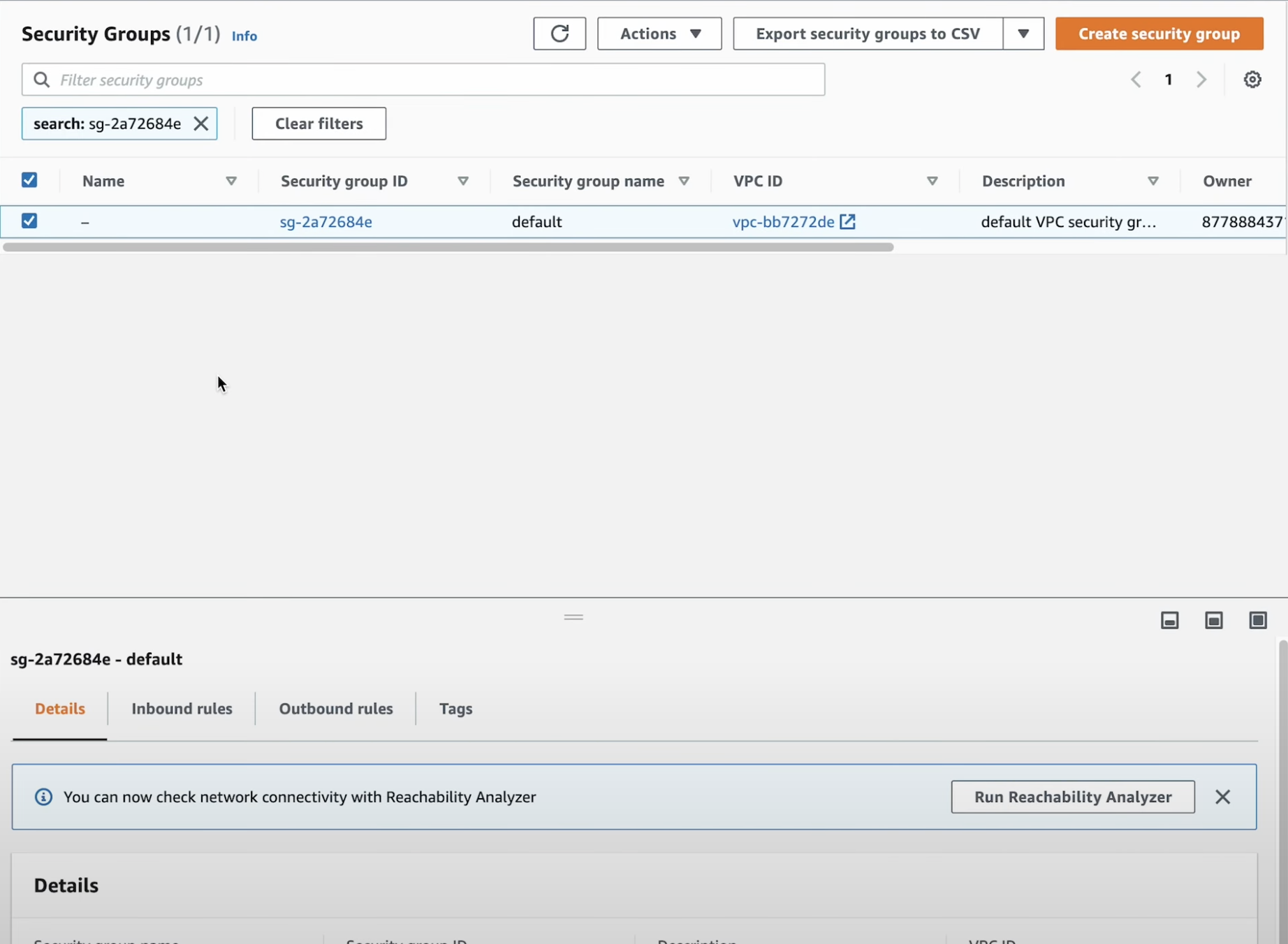The image size is (1288, 944).
Task: Click the owner ID cell starting 877888437
Action: click(1243, 221)
